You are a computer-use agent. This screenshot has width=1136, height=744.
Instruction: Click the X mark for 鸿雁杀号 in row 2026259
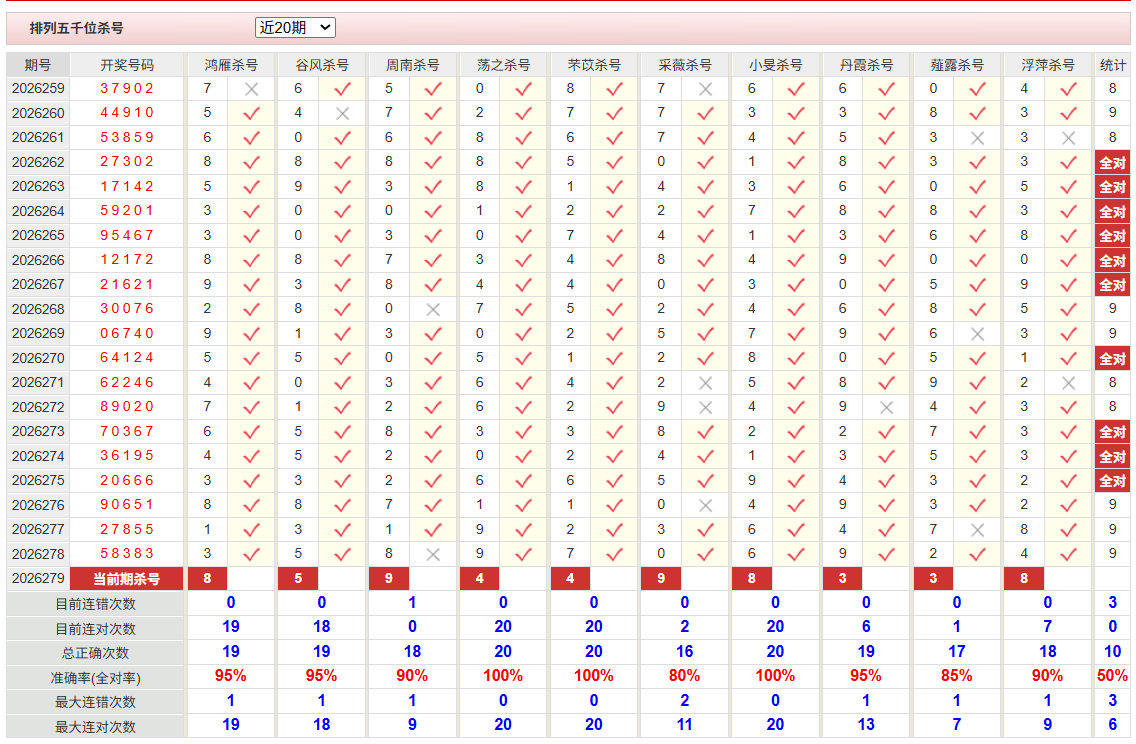251,89
